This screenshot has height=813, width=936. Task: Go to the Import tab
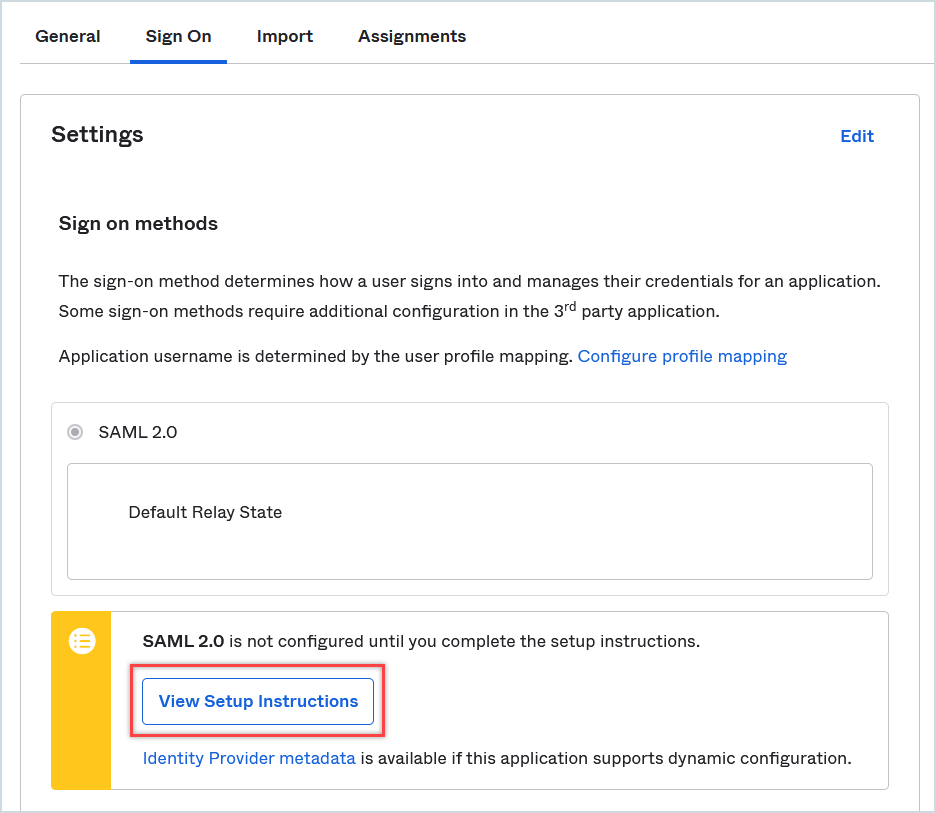(x=285, y=36)
